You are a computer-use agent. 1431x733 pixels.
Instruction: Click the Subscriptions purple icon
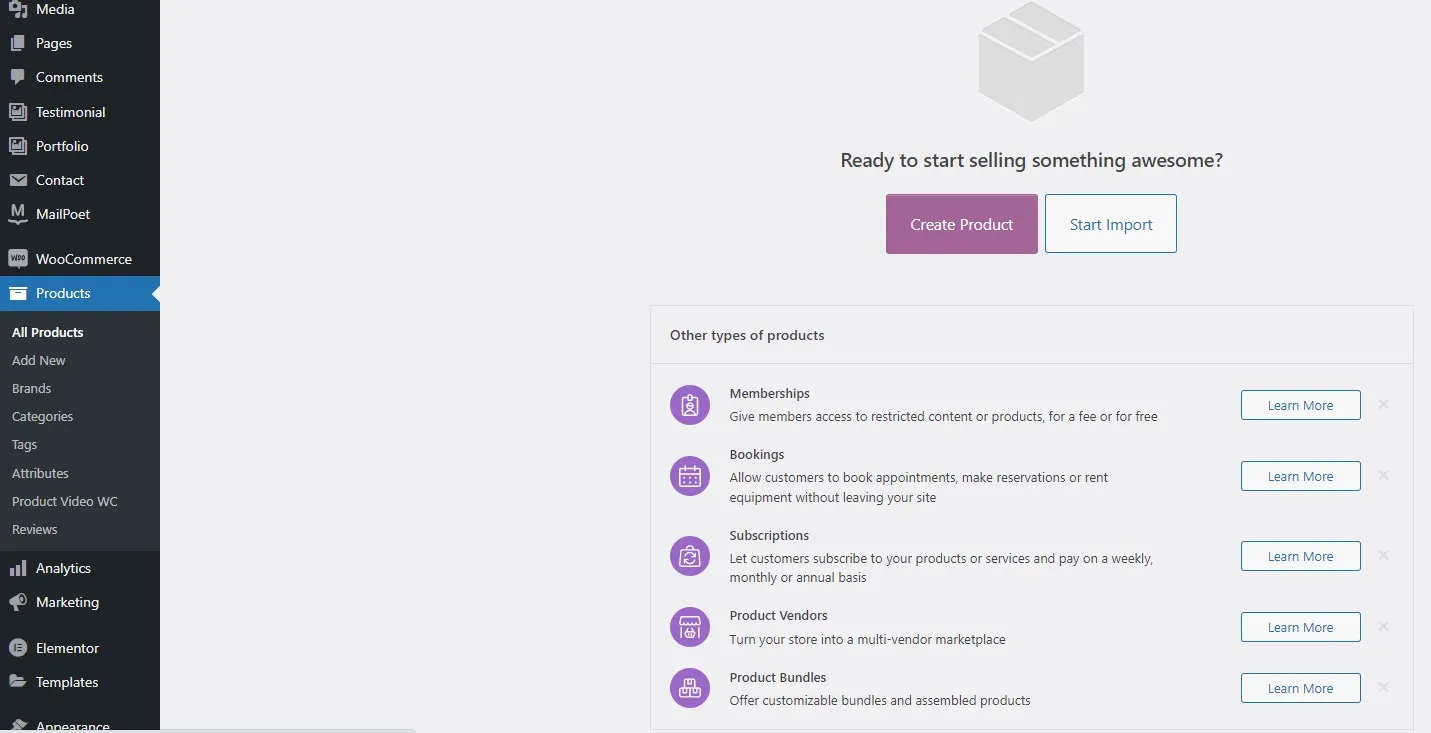(690, 556)
